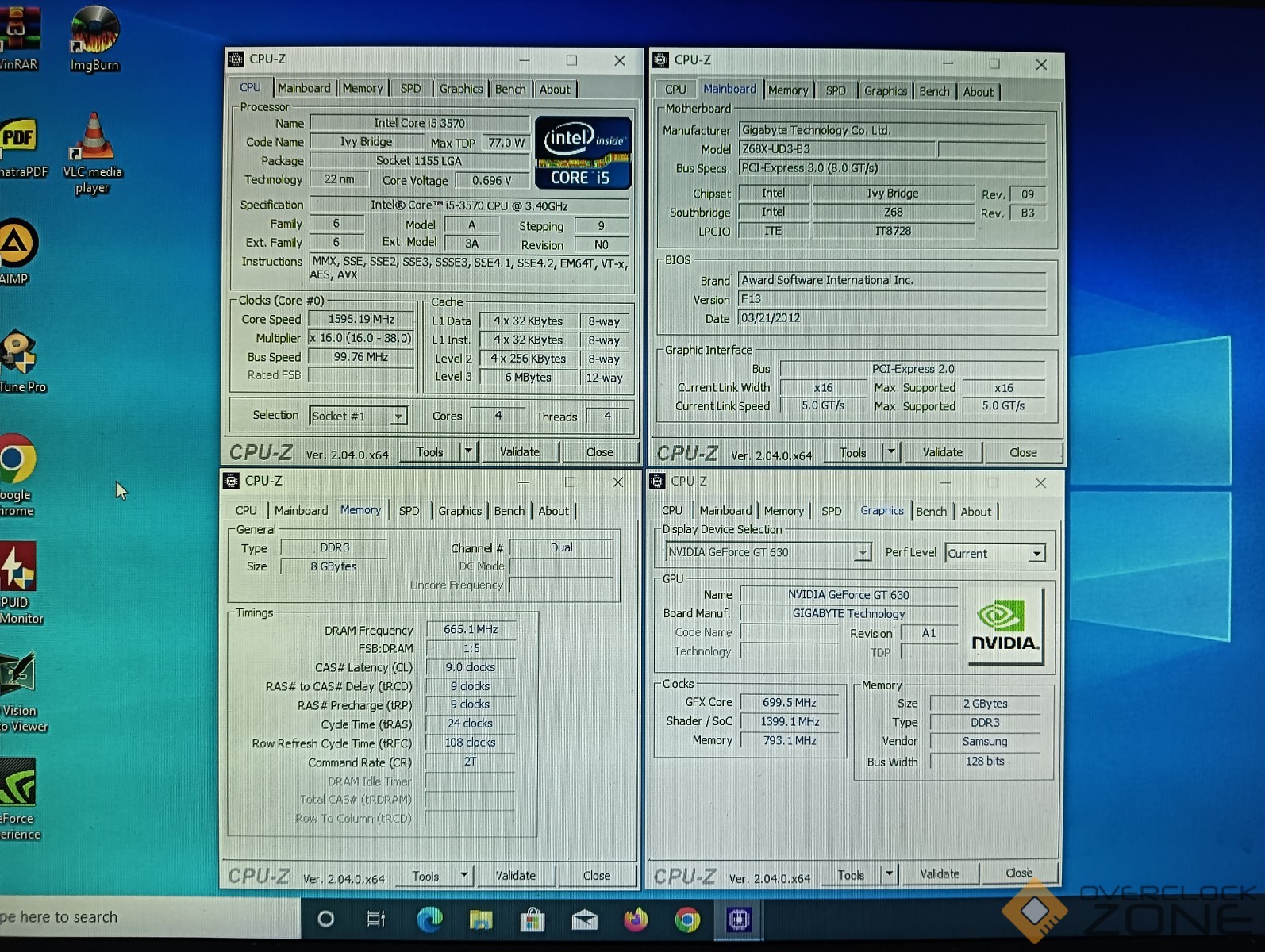This screenshot has height=952, width=1265.
Task: Expand the Perf Level Current dropdown
Action: (1036, 553)
